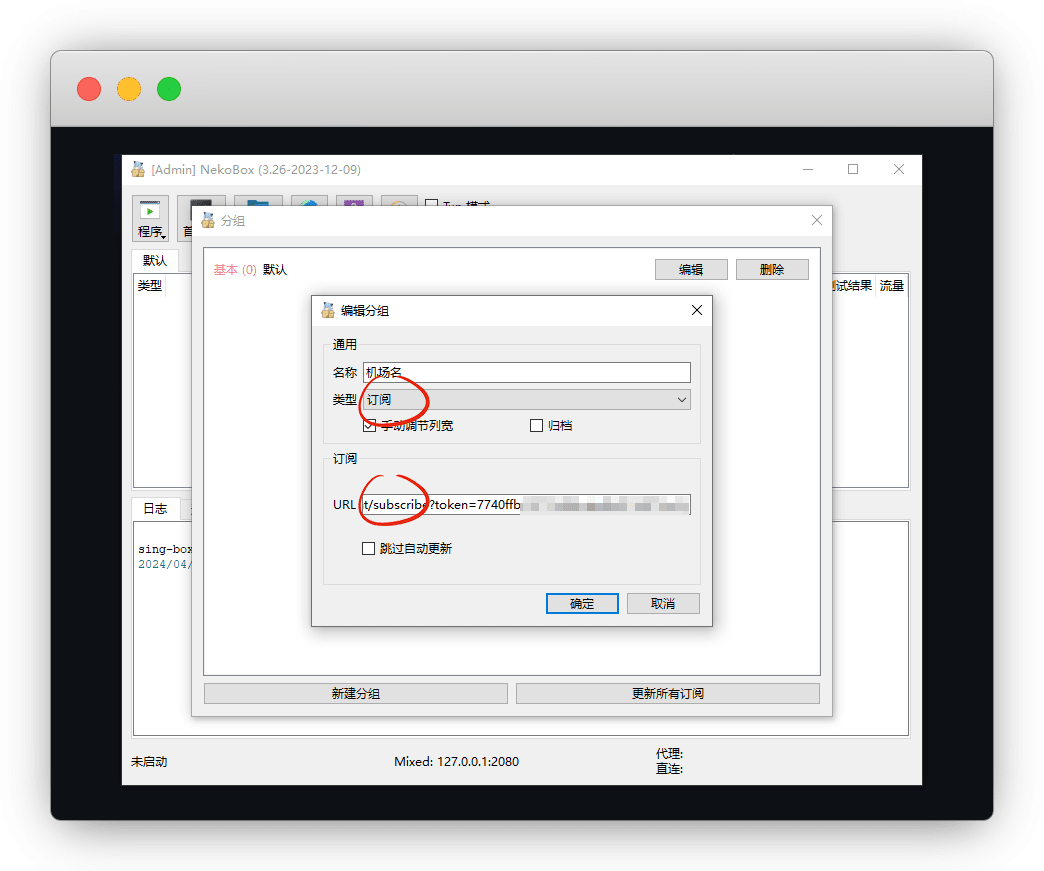The height and width of the screenshot is (871, 1044).
Task: Close the 编辑分组 dialog with X
Action: tap(697, 311)
